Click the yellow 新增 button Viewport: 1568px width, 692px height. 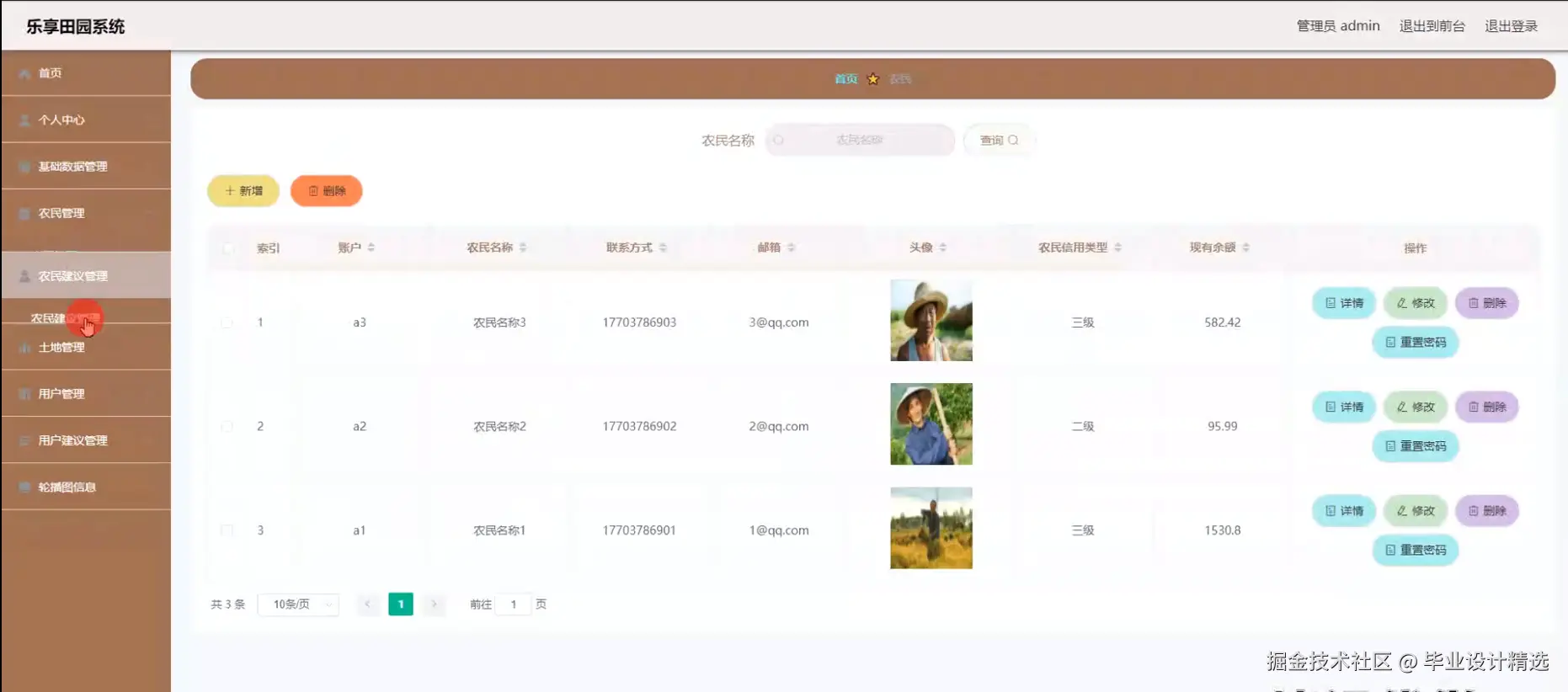[243, 191]
